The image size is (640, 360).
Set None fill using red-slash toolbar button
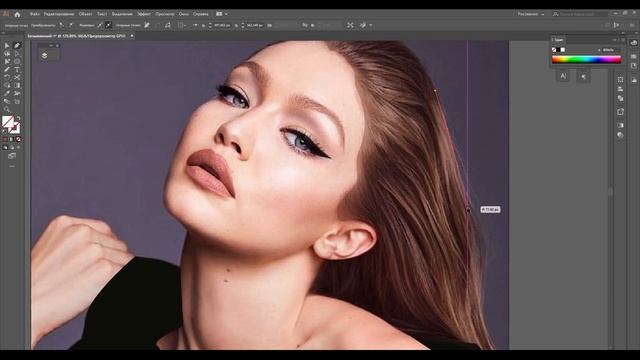pyautogui.click(x=18, y=139)
